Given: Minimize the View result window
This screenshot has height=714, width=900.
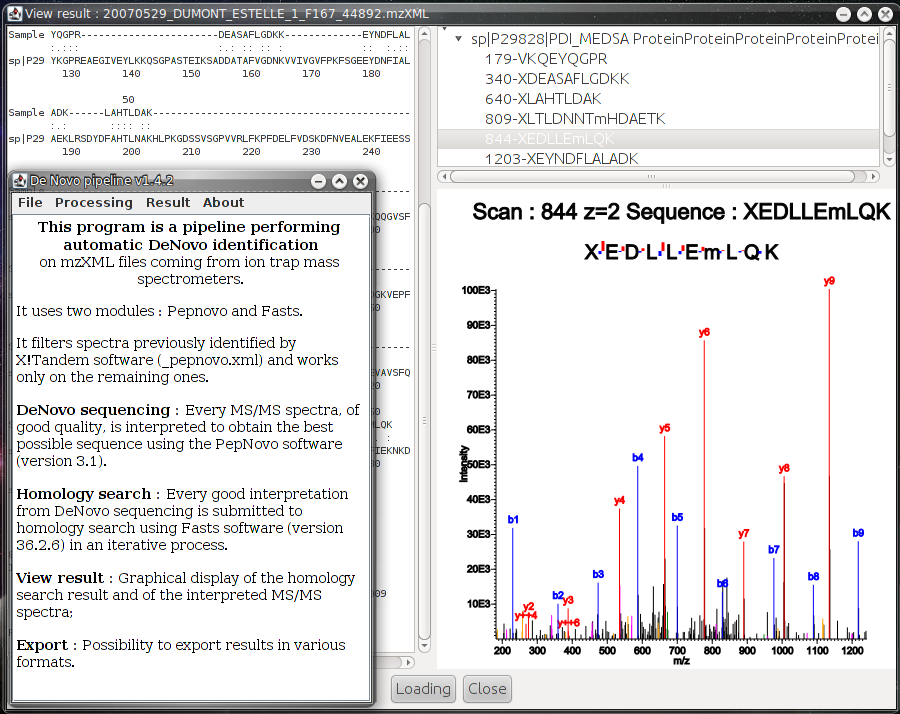Looking at the screenshot, I should pos(845,13).
